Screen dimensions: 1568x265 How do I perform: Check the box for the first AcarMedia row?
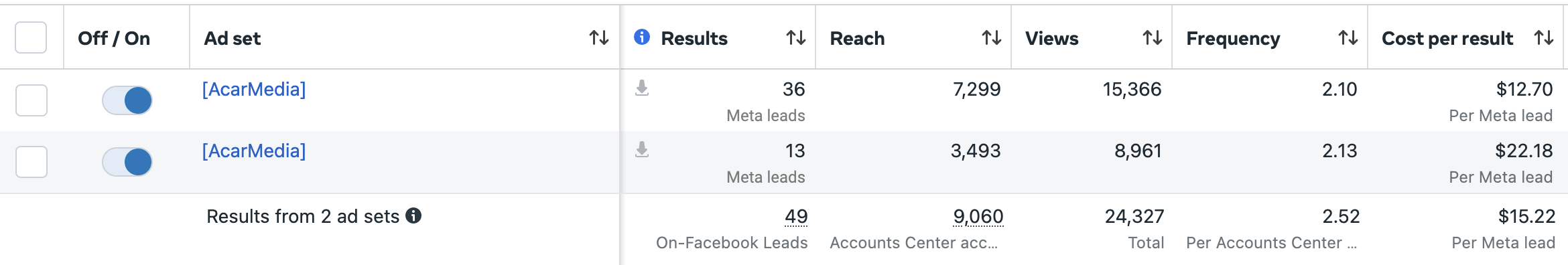[x=31, y=100]
